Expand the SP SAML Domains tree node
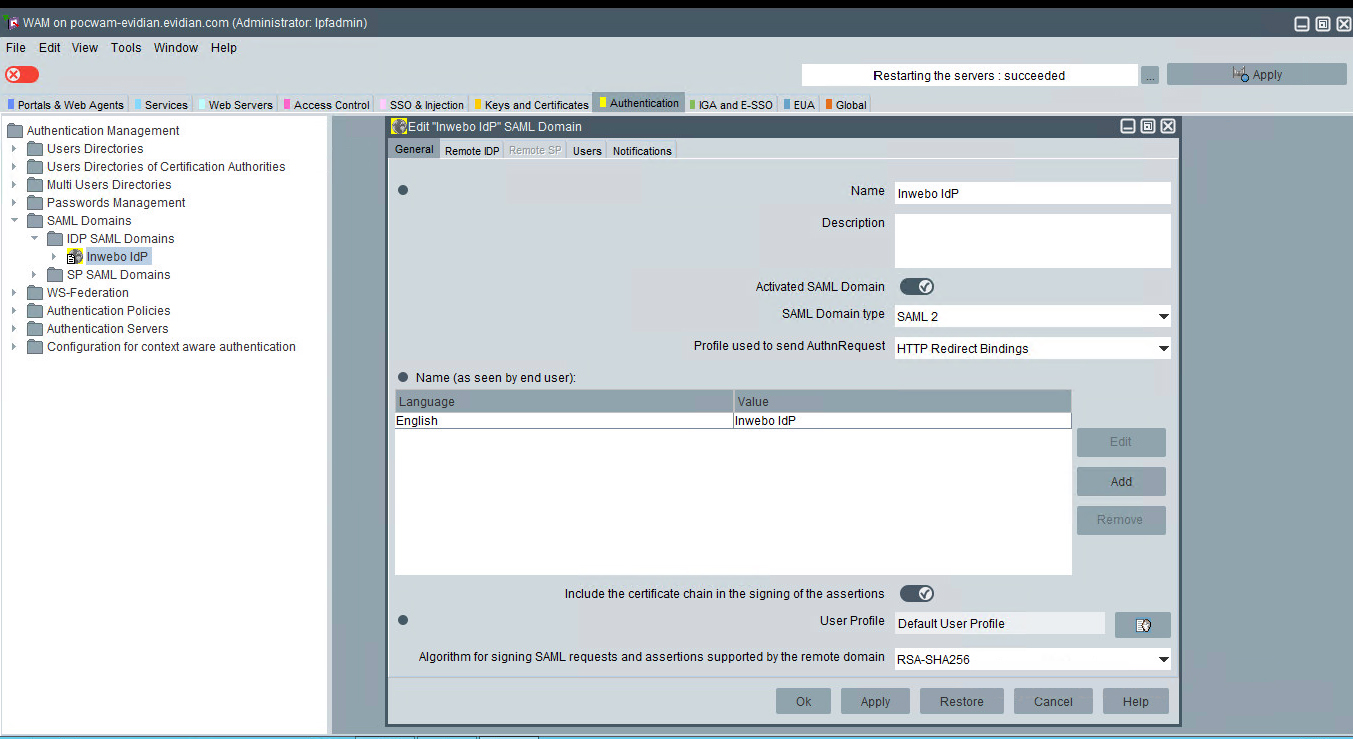The width and height of the screenshot is (1353, 739). 34,275
